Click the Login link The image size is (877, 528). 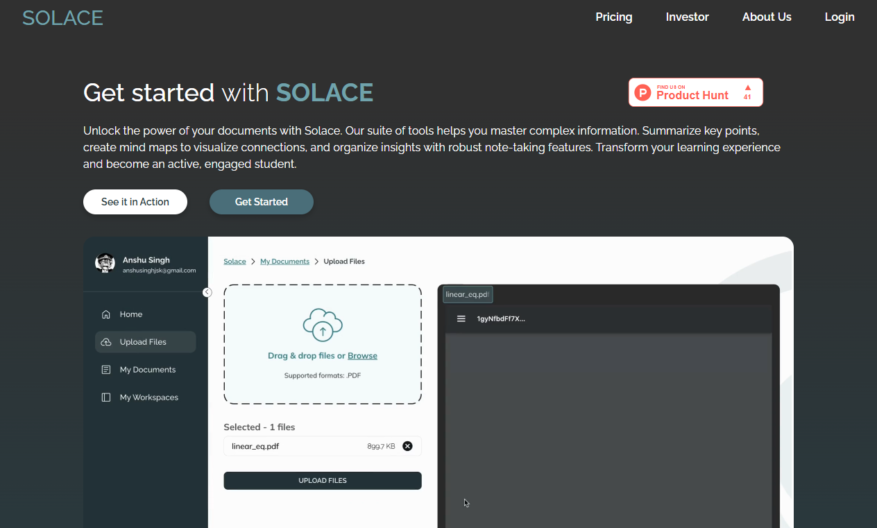point(839,17)
